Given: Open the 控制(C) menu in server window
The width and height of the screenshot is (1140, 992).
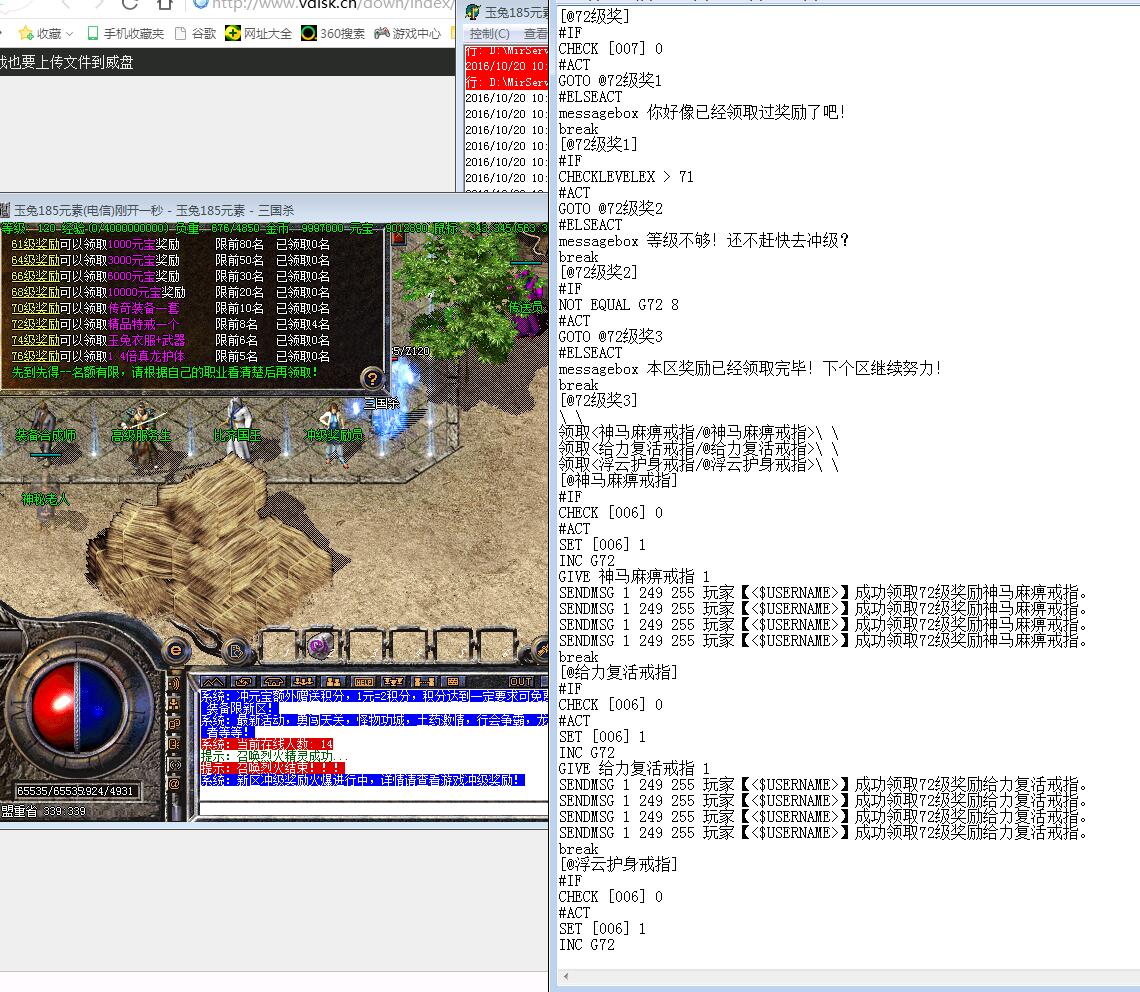Looking at the screenshot, I should pos(489,33).
